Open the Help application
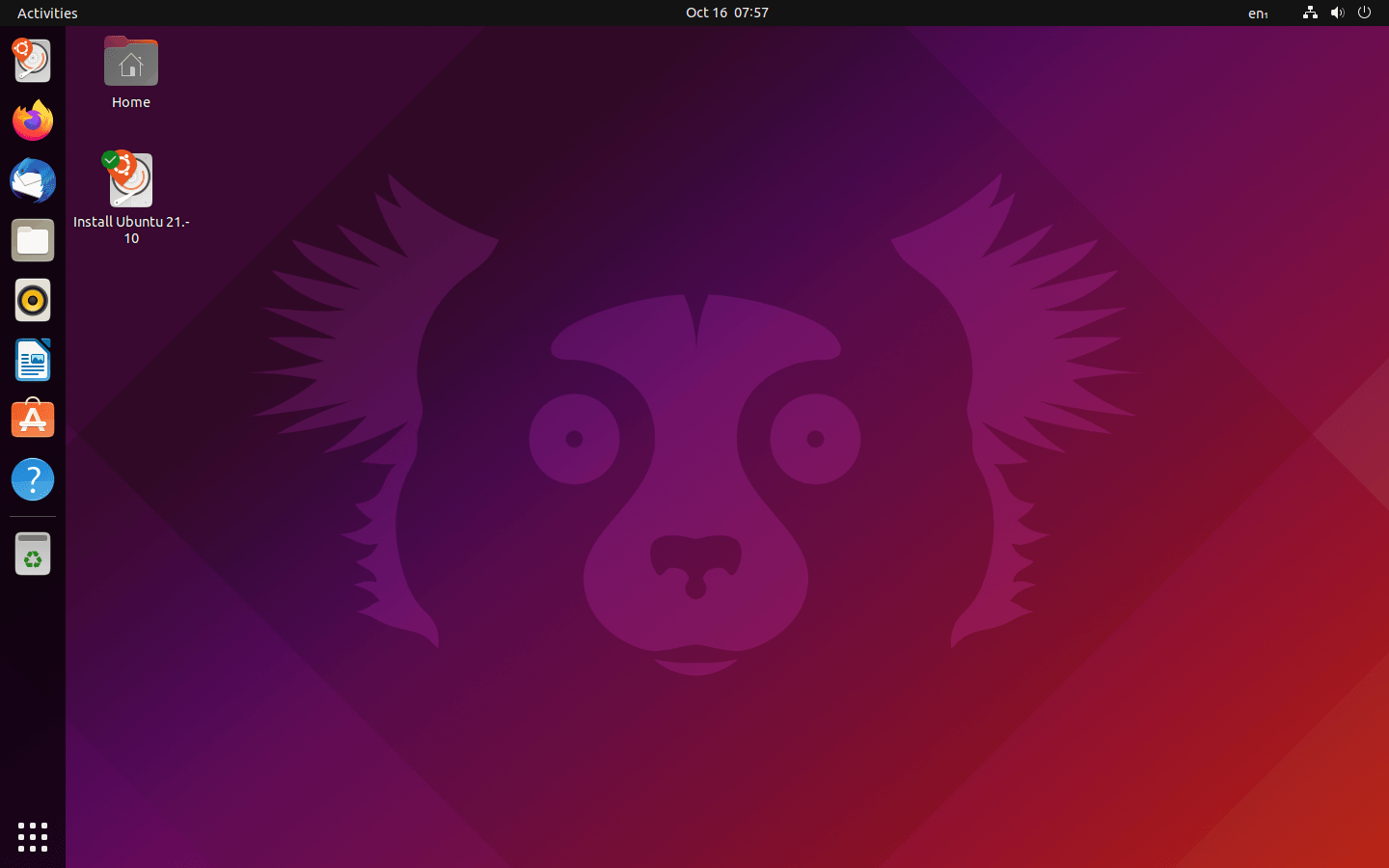This screenshot has height=868, width=1389. click(33, 479)
